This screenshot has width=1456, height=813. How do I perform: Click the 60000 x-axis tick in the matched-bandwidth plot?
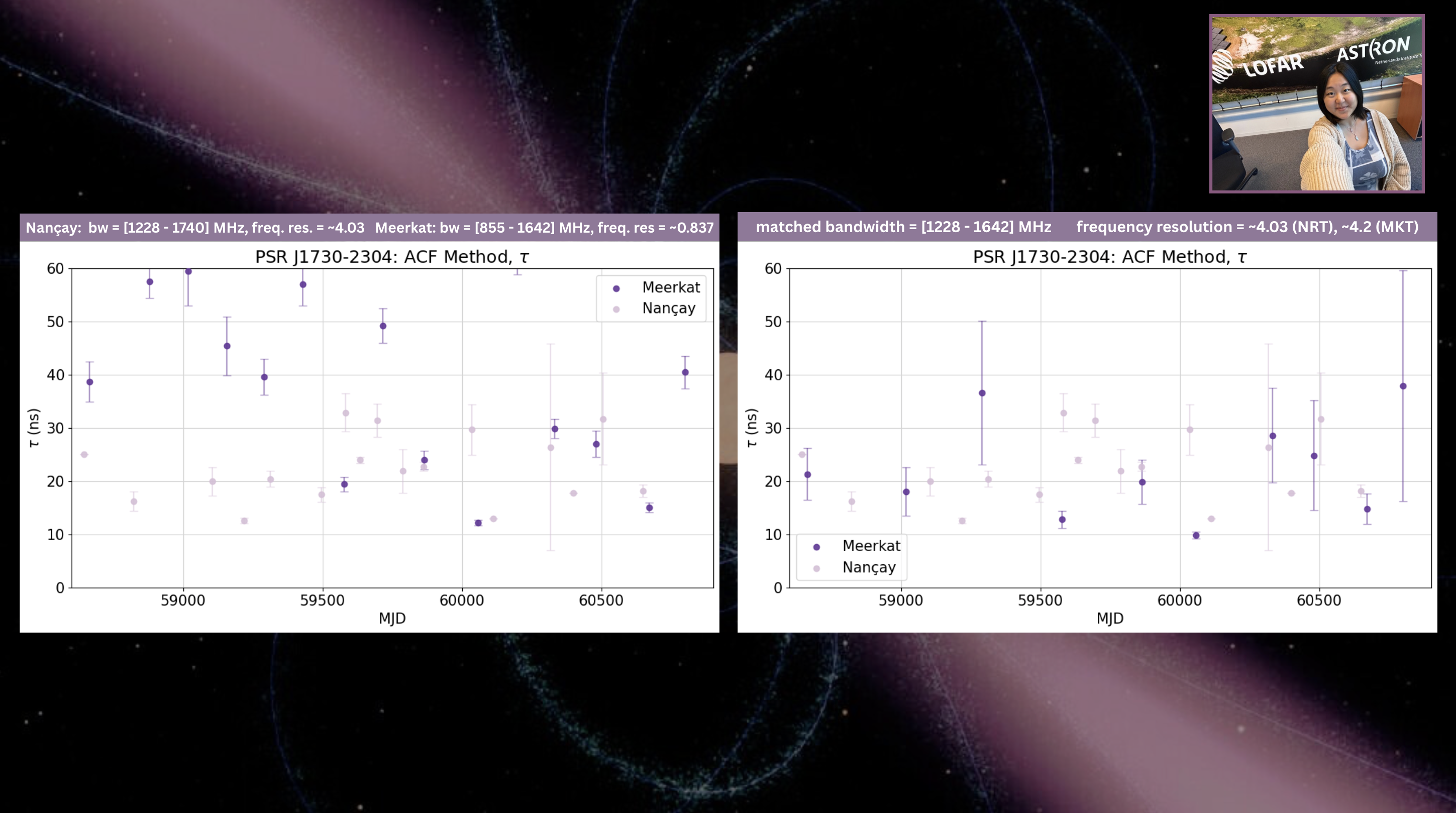(x=1180, y=600)
